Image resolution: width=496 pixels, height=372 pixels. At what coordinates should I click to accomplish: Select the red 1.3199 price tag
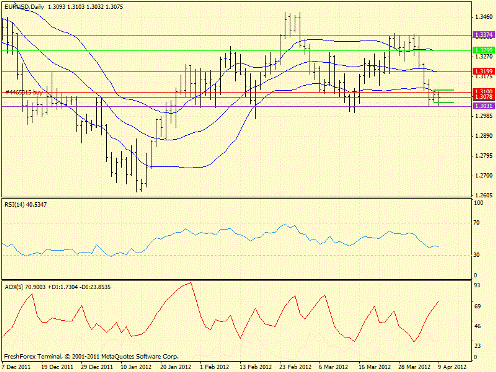484,71
